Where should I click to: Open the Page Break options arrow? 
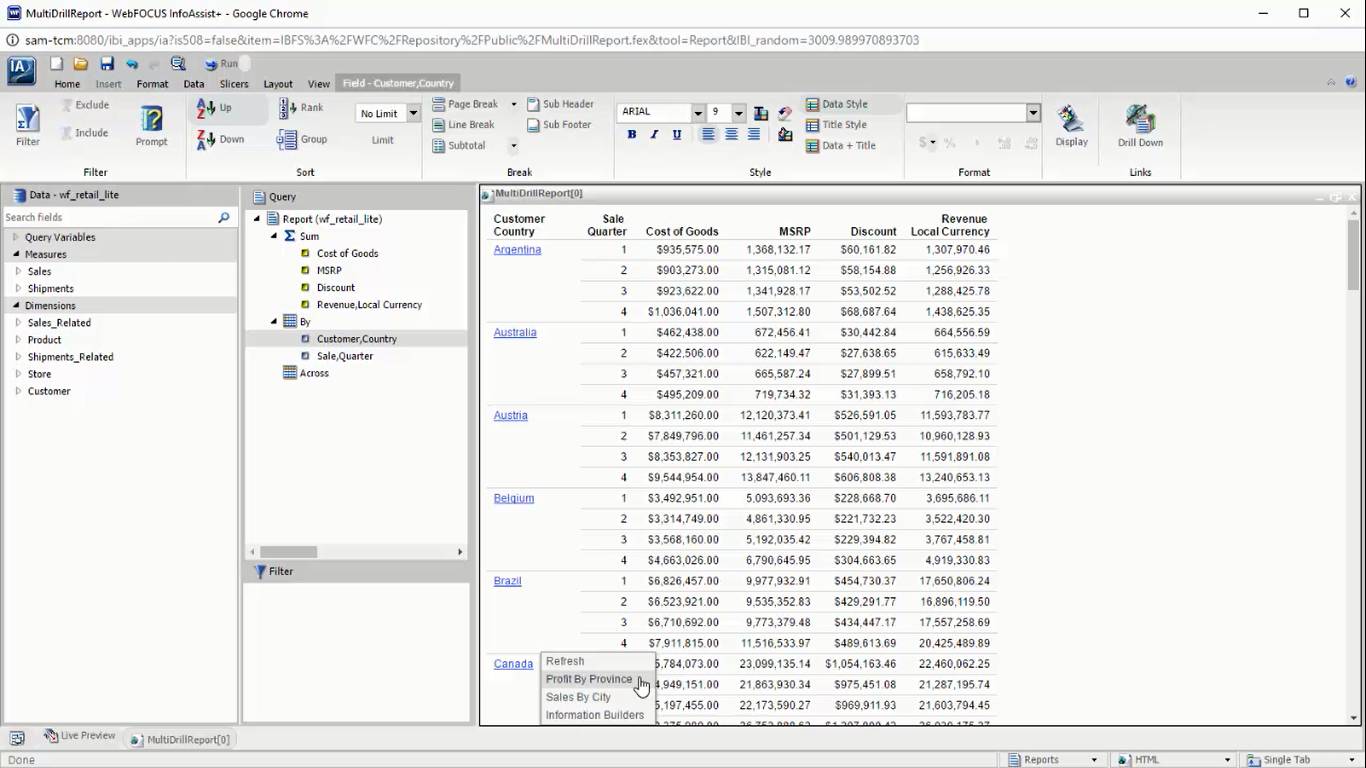point(514,104)
